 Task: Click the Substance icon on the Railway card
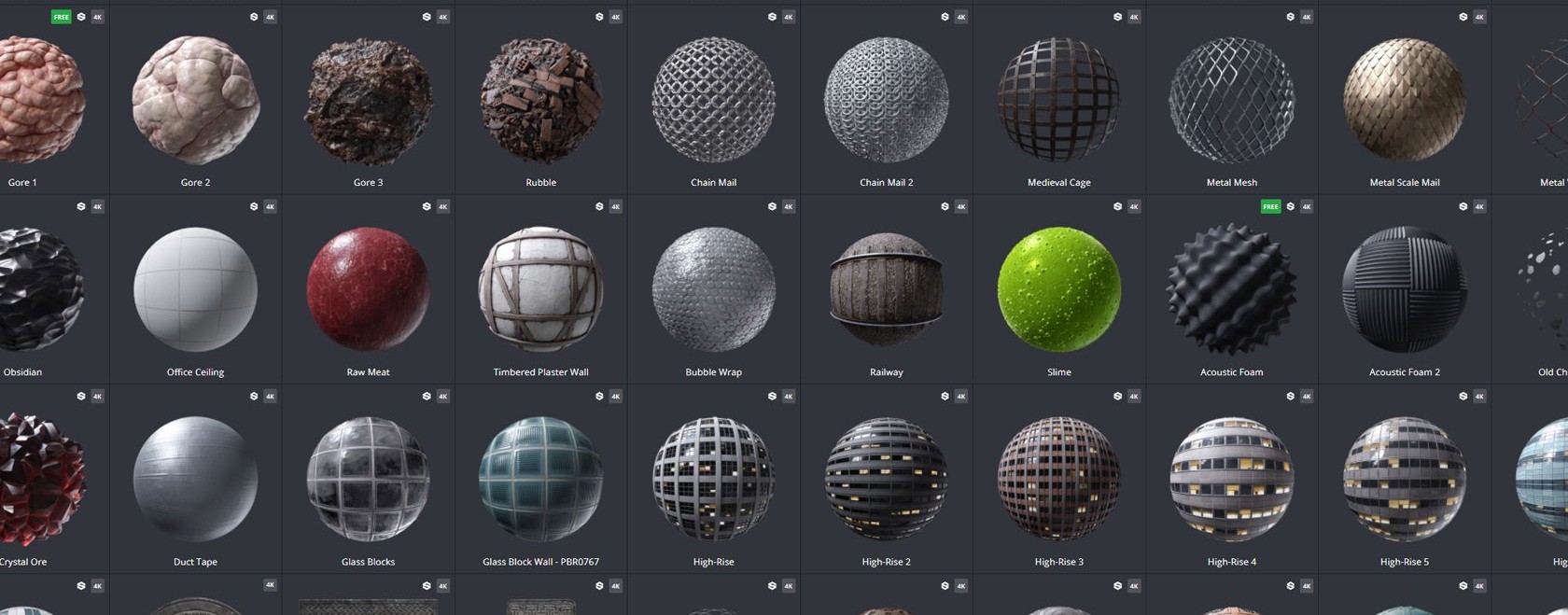coord(945,206)
